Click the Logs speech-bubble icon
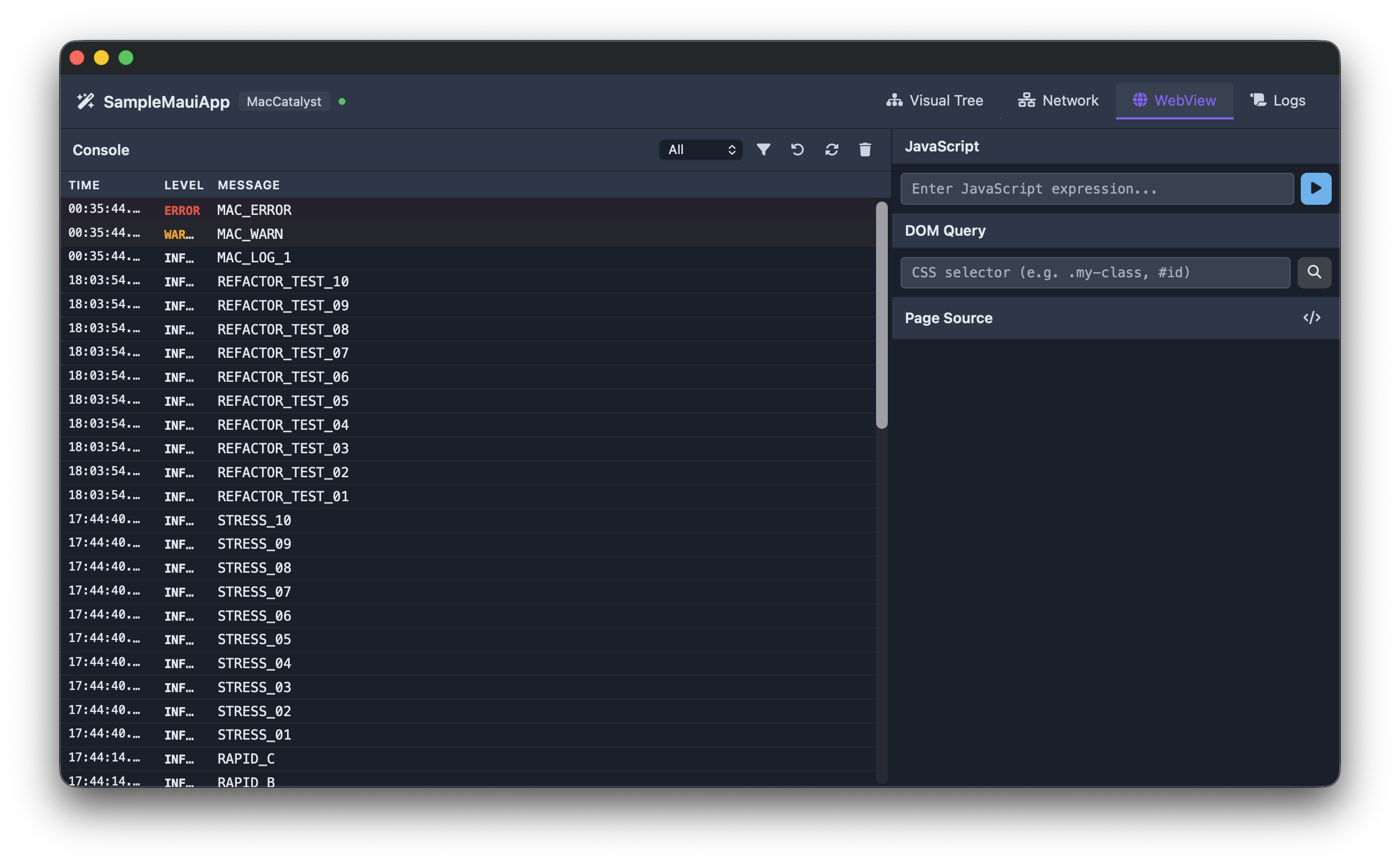Image resolution: width=1400 pixels, height=866 pixels. click(x=1259, y=99)
